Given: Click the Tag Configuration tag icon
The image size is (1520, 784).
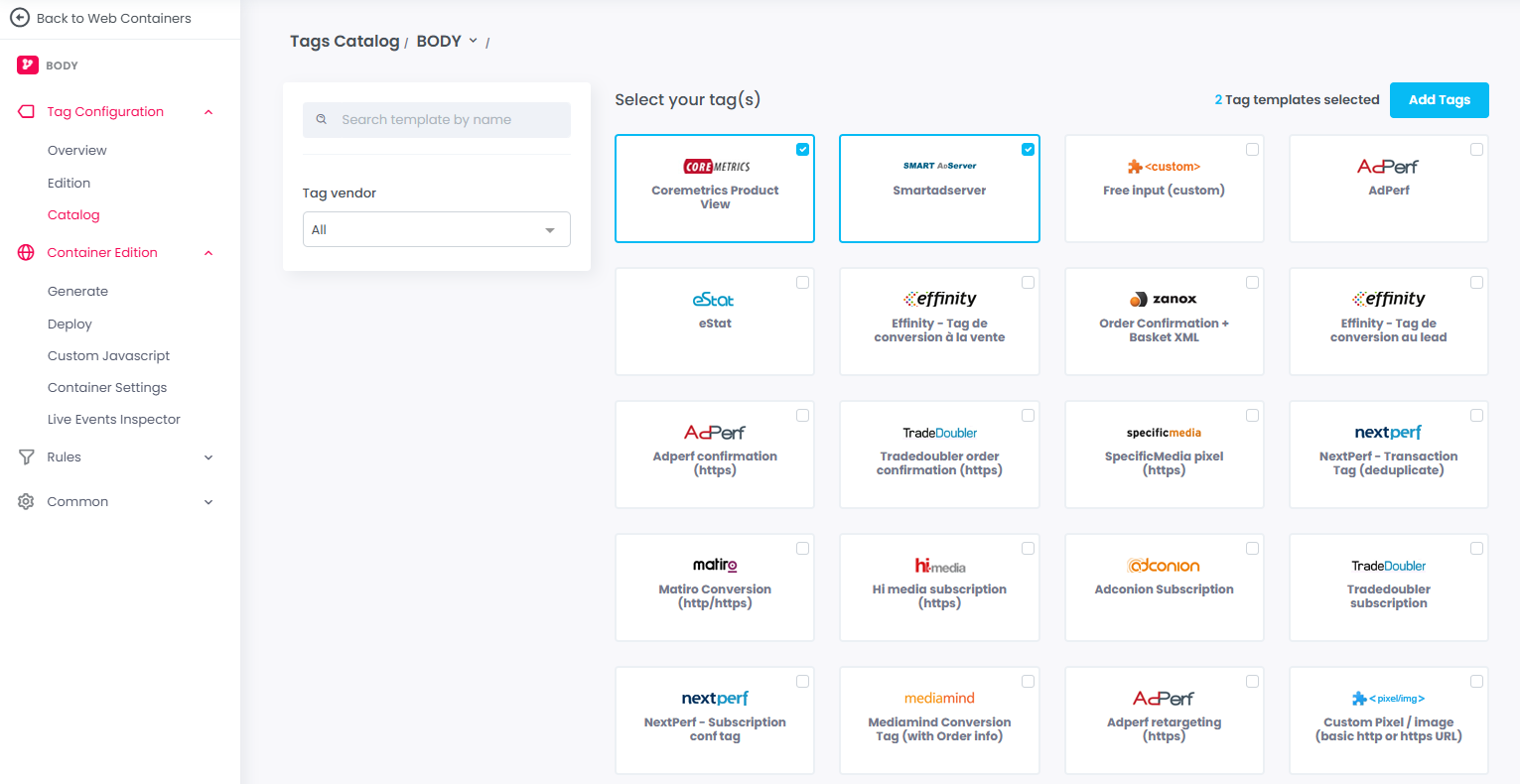Looking at the screenshot, I should point(27,112).
